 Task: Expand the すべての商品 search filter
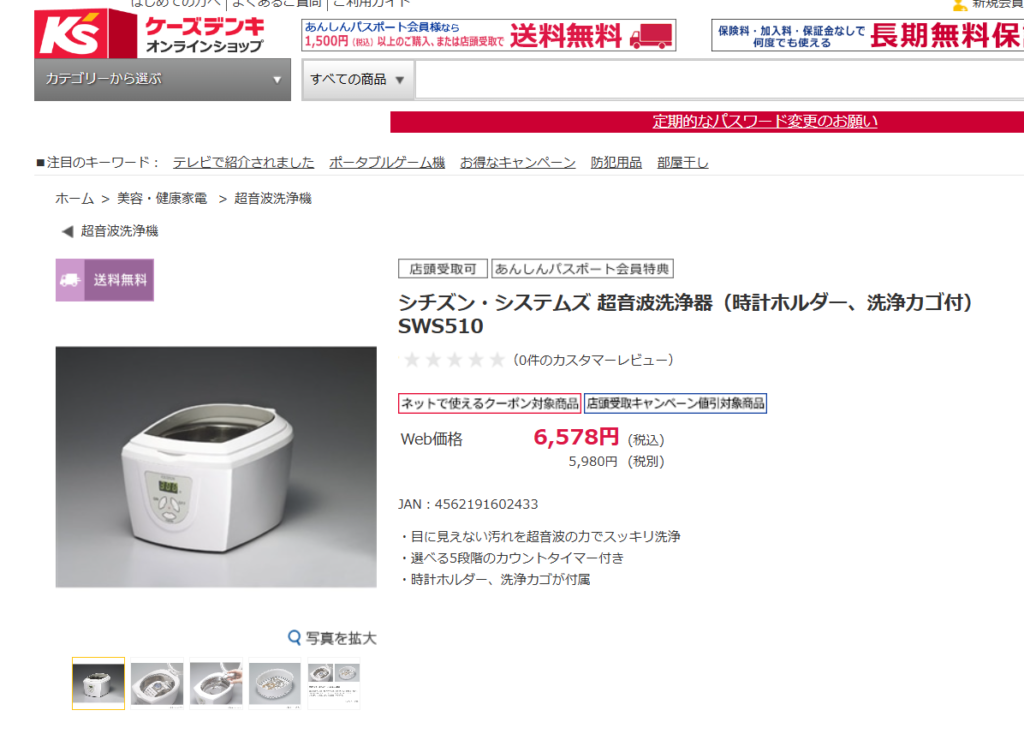click(x=357, y=80)
